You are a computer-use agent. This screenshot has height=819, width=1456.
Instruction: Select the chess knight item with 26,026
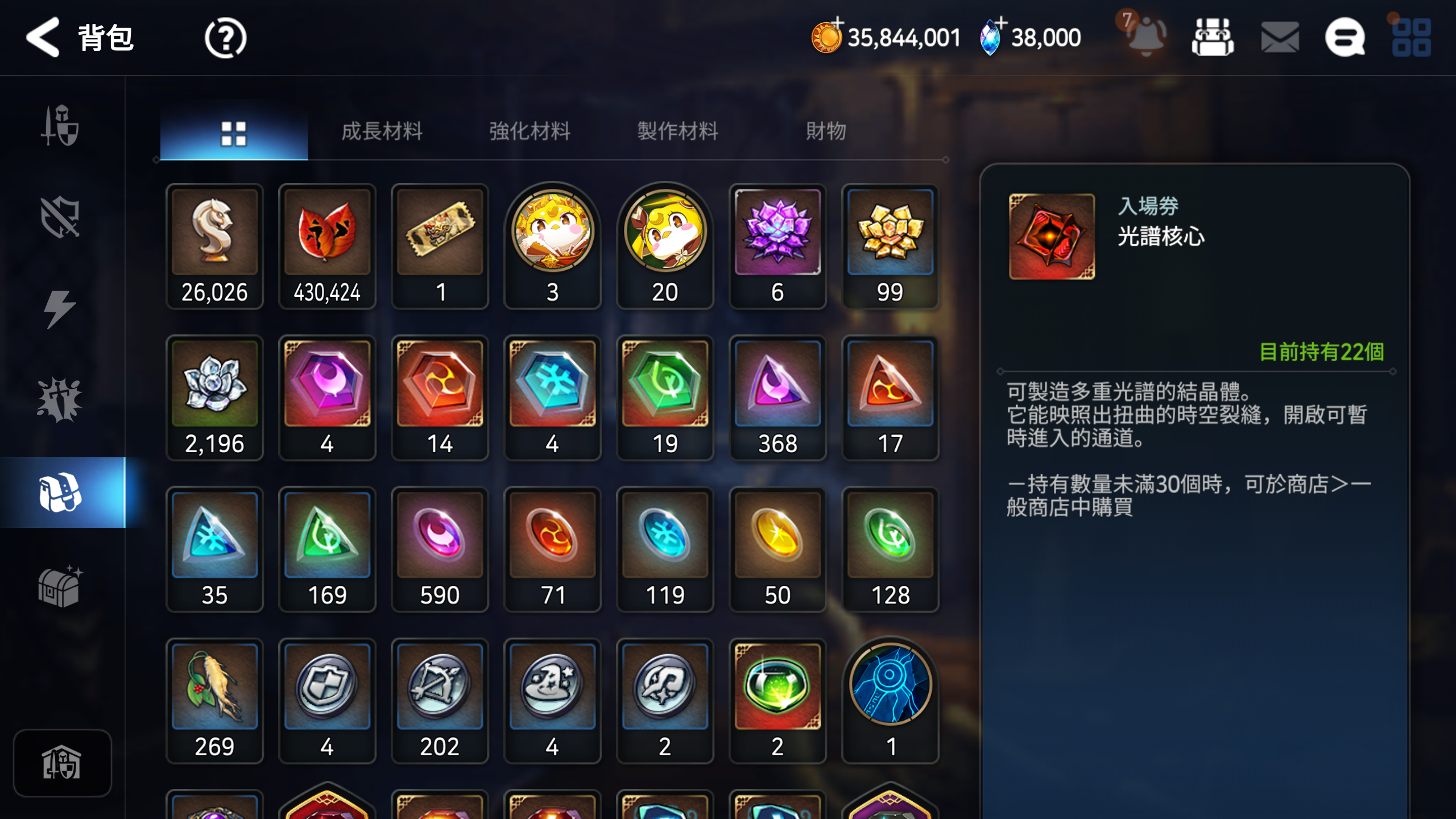pos(214,246)
